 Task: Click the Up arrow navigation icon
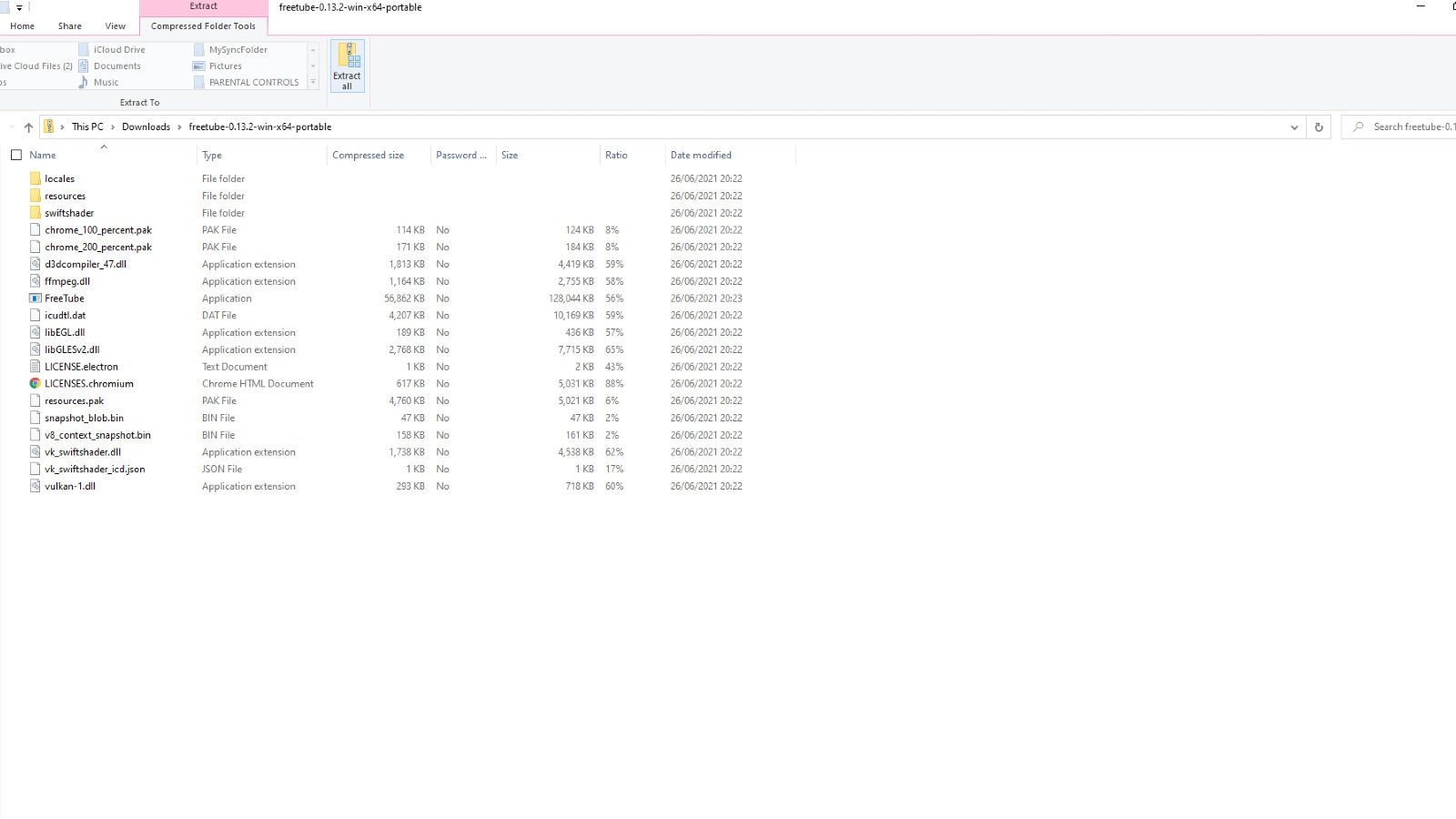tap(28, 127)
